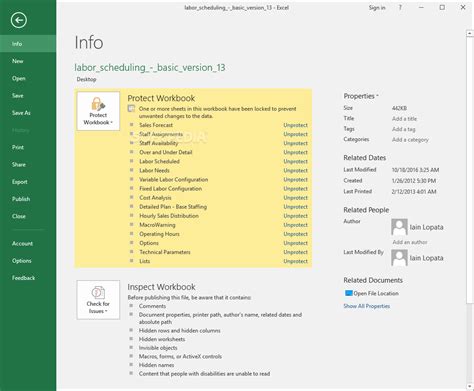Unprotect the Staff Availability sheet

click(295, 143)
